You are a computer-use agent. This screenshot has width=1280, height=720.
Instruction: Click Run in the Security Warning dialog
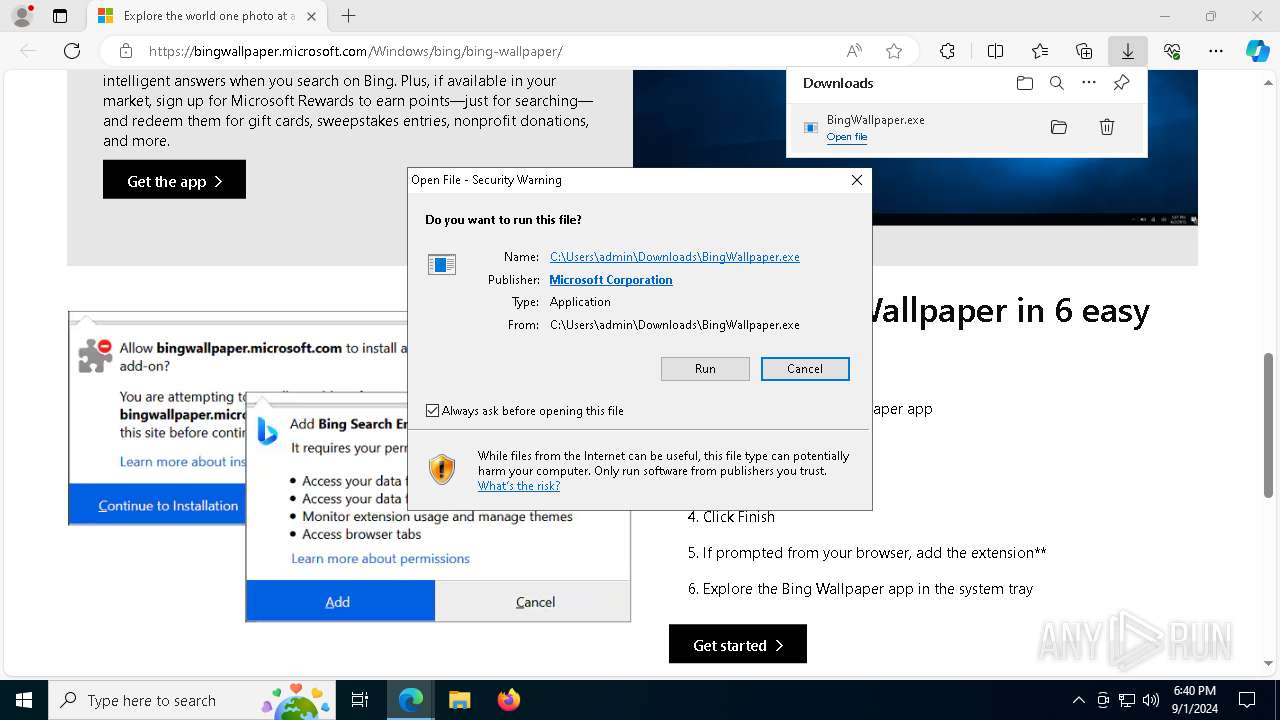click(x=705, y=369)
